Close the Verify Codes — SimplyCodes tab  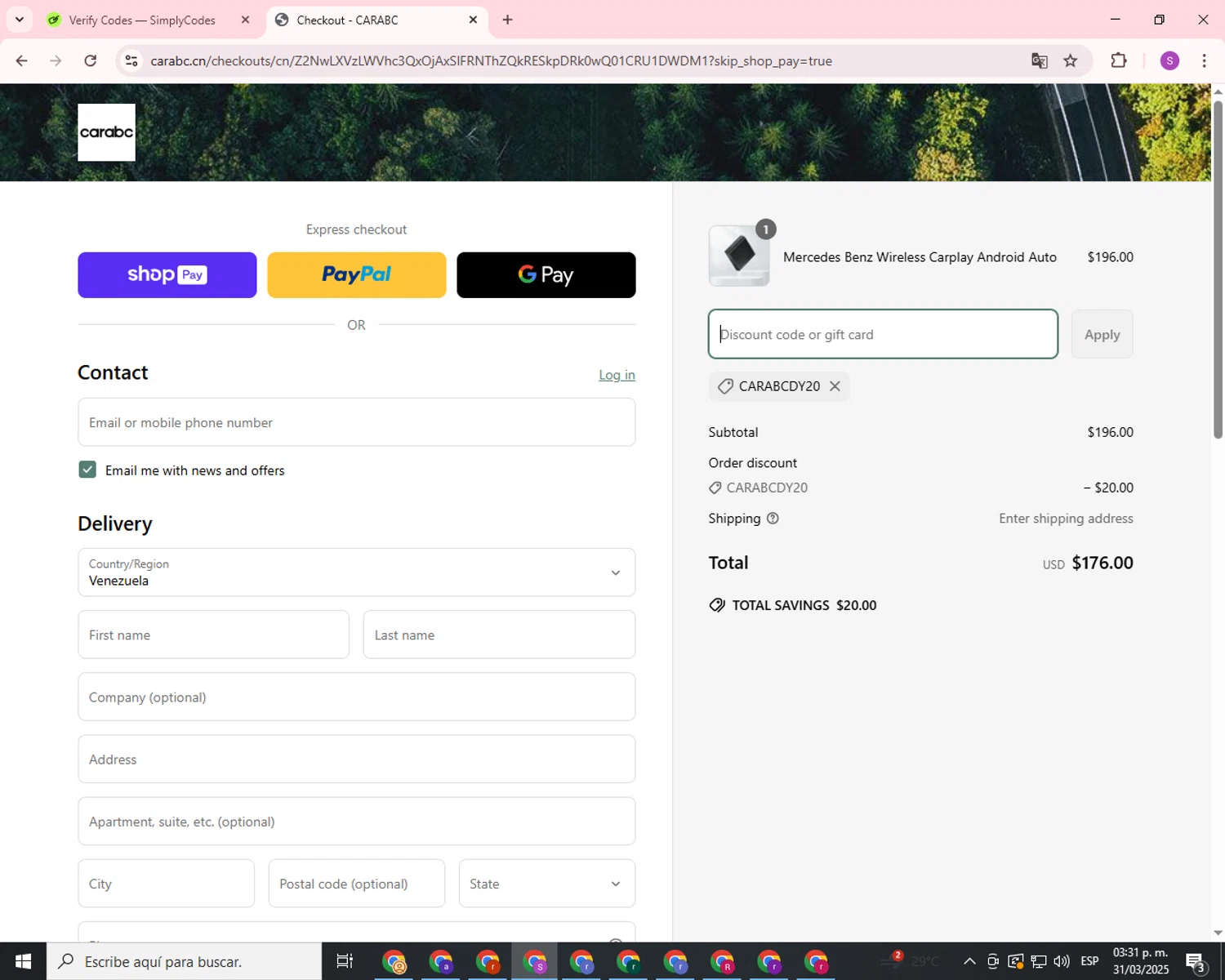coord(245,20)
